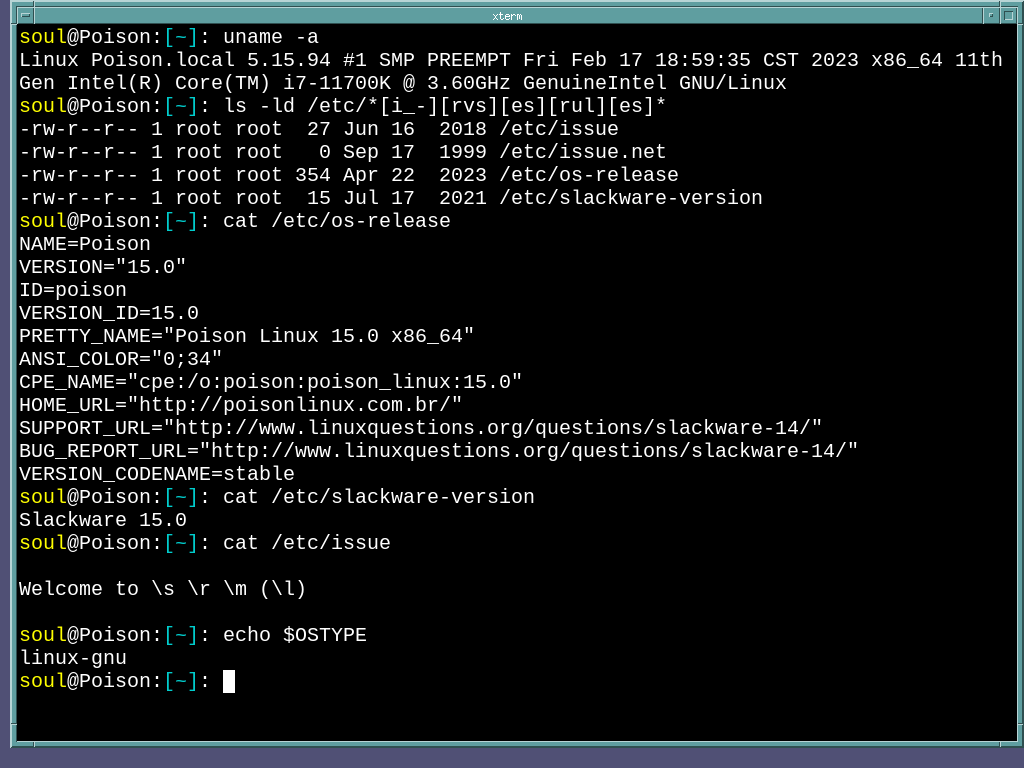
Task: Click the 'linux-gnu' output line
Action: [x=72, y=658]
